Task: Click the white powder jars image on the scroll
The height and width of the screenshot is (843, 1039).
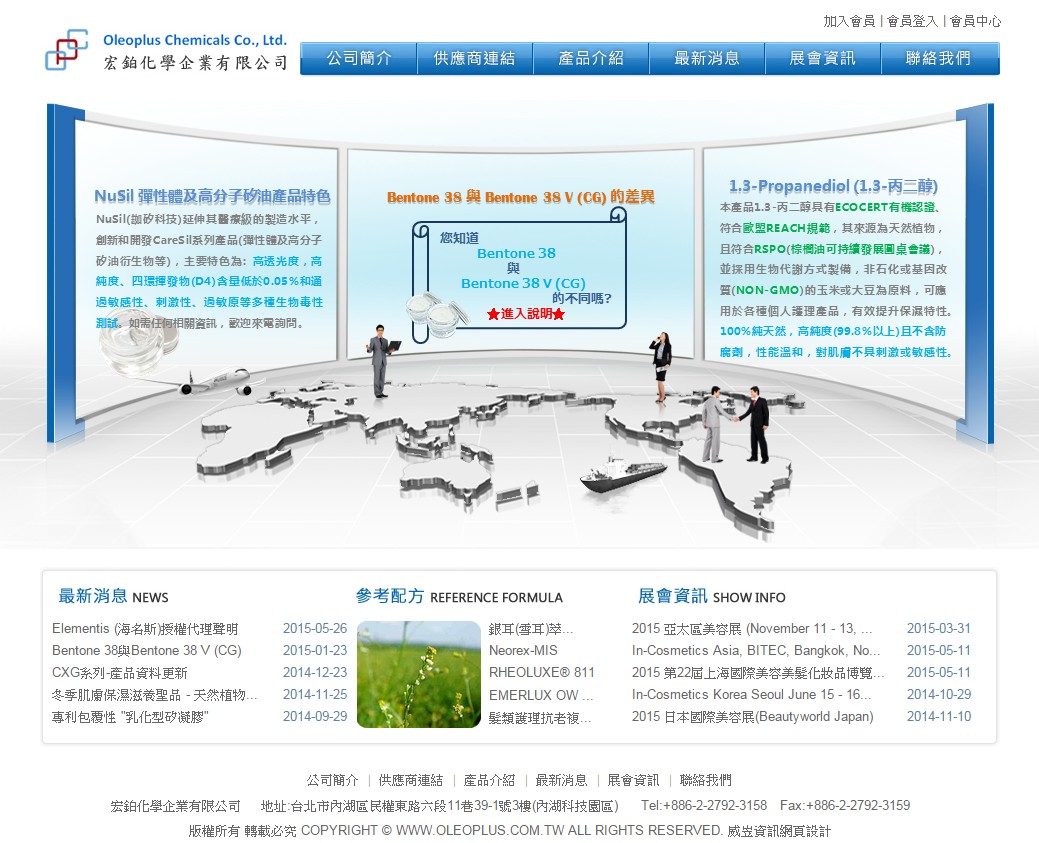Action: tap(437, 315)
